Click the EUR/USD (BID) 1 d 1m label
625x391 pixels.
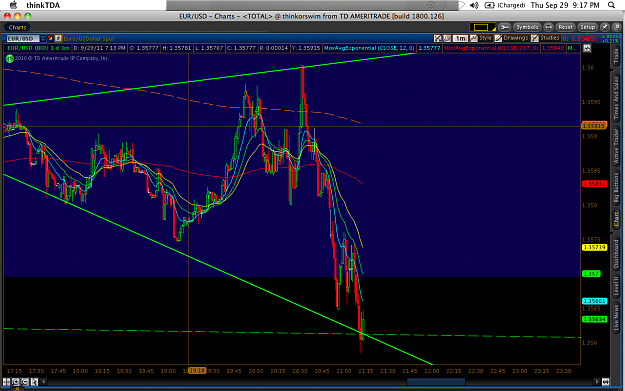(x=38, y=48)
